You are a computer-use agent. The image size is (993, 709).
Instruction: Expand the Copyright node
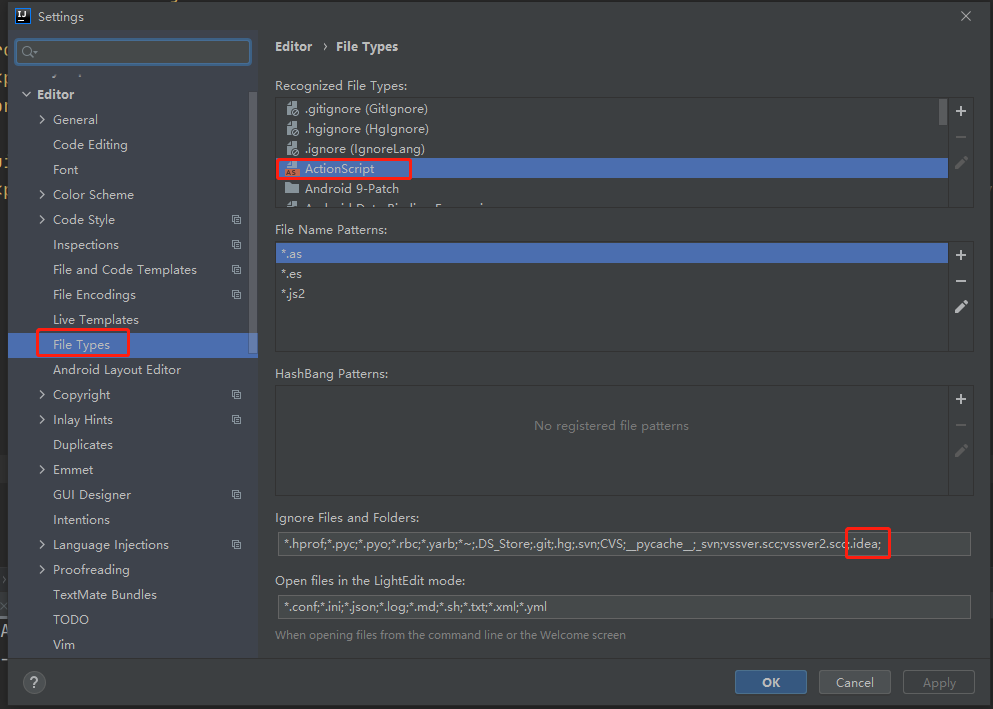42,394
